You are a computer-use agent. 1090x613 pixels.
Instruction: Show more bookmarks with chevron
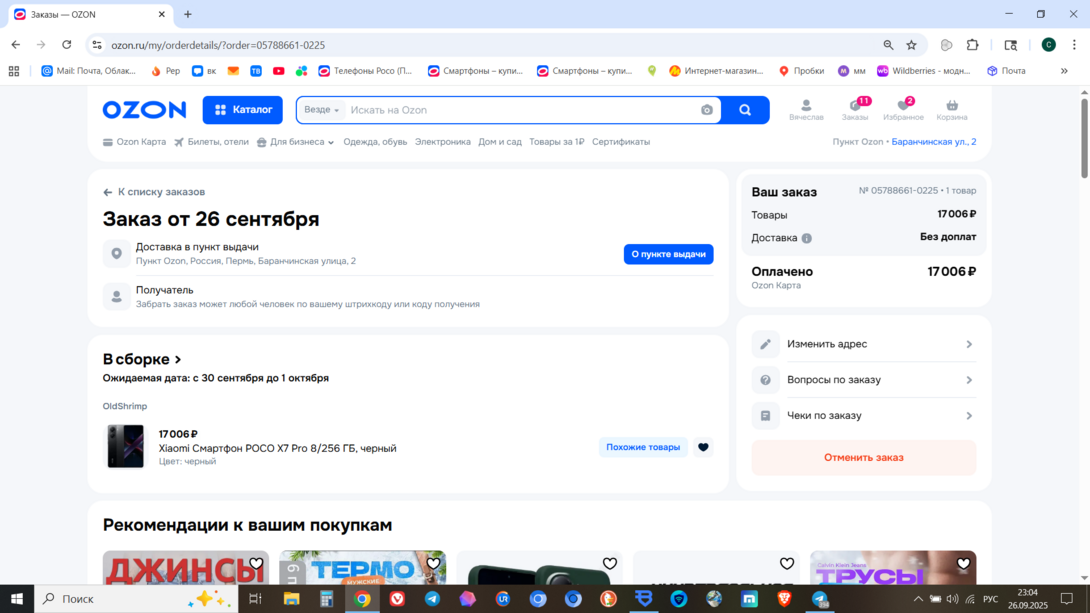click(x=1064, y=71)
